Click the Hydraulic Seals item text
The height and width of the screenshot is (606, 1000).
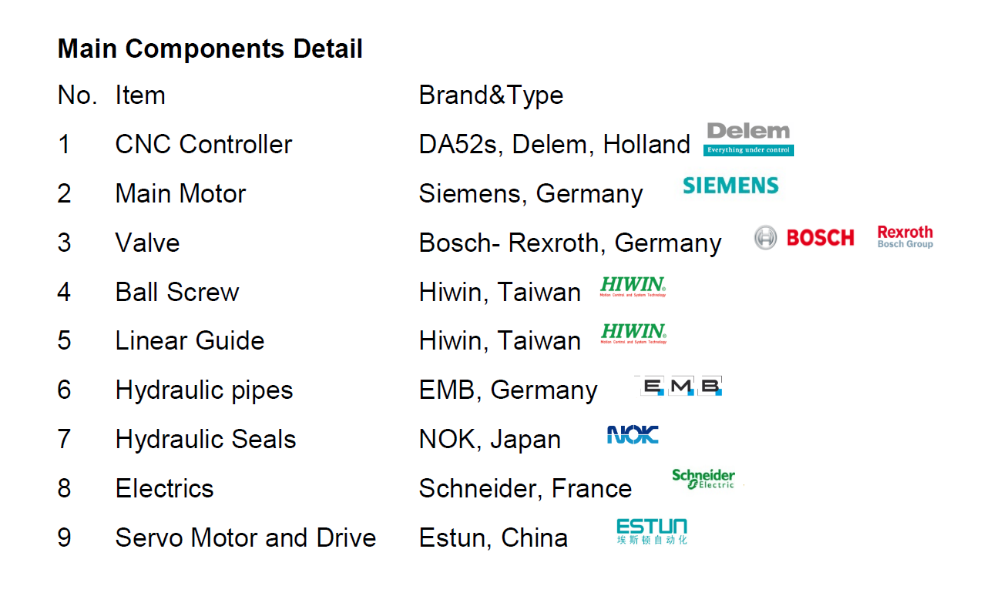pyautogui.click(x=205, y=440)
